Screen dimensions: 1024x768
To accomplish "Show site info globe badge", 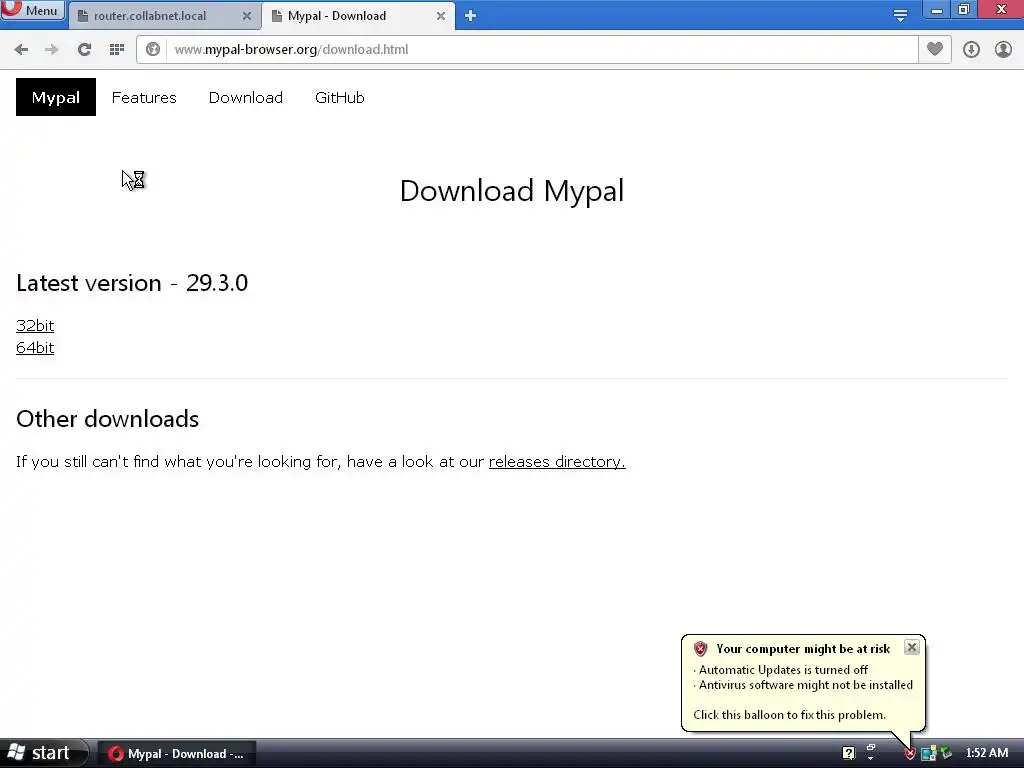I will [x=153, y=50].
